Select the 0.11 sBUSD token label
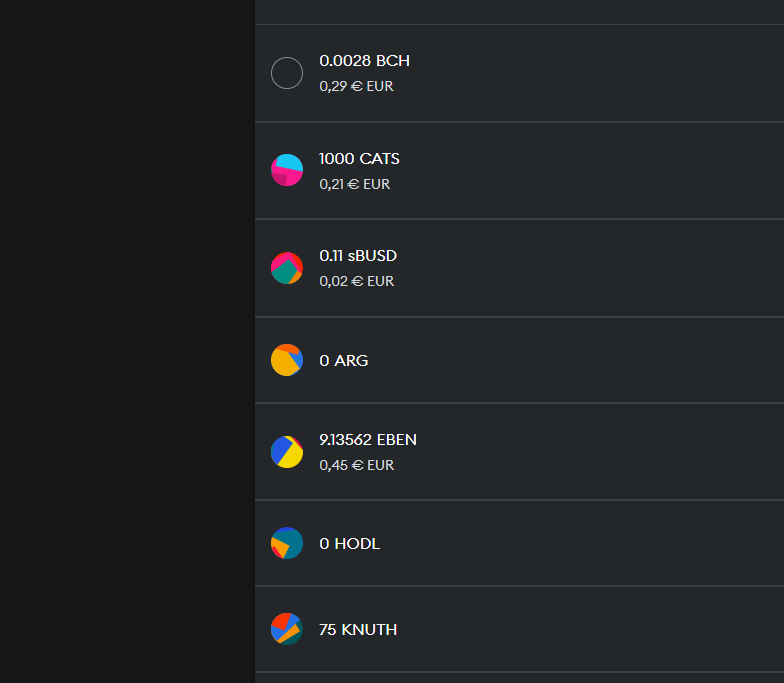This screenshot has width=784, height=683. [358, 256]
